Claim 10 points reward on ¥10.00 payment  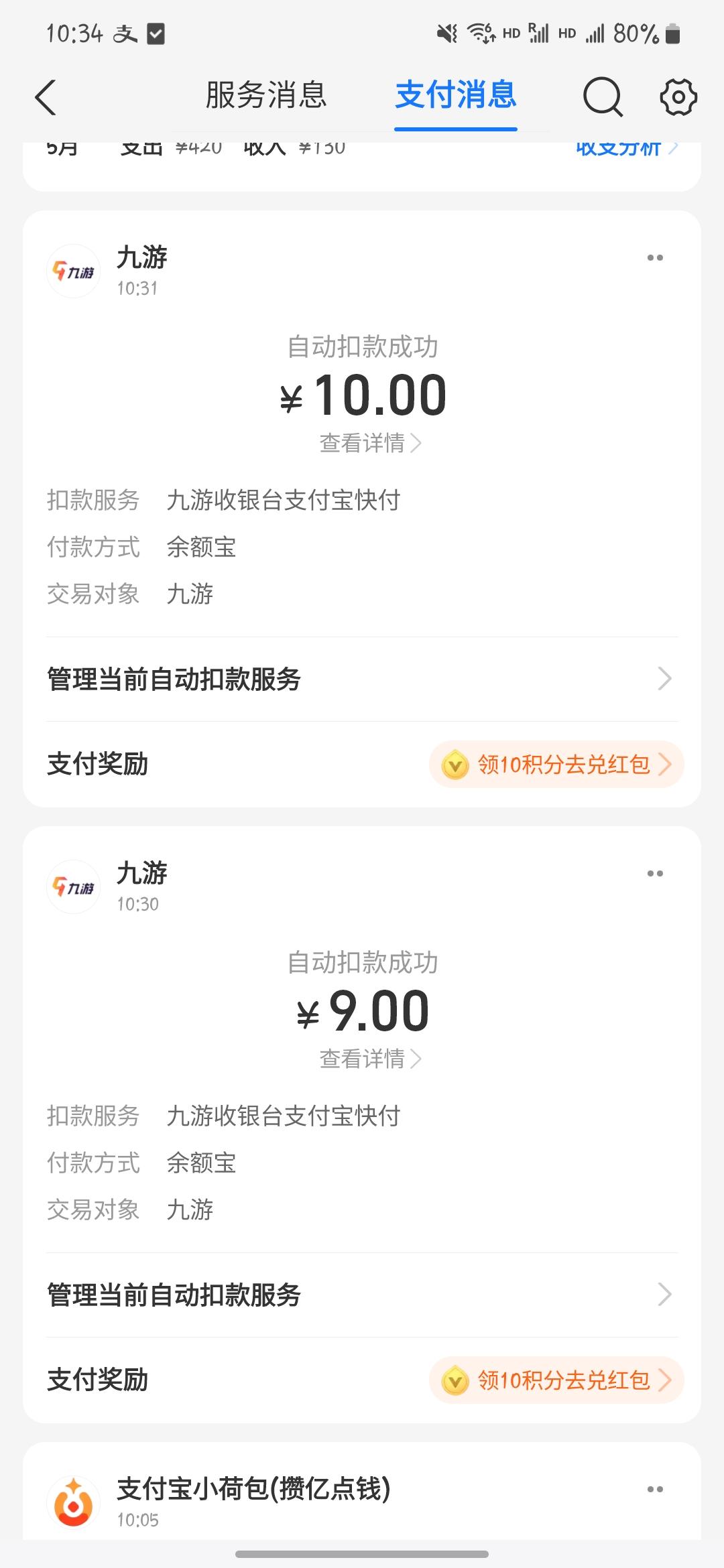[556, 764]
